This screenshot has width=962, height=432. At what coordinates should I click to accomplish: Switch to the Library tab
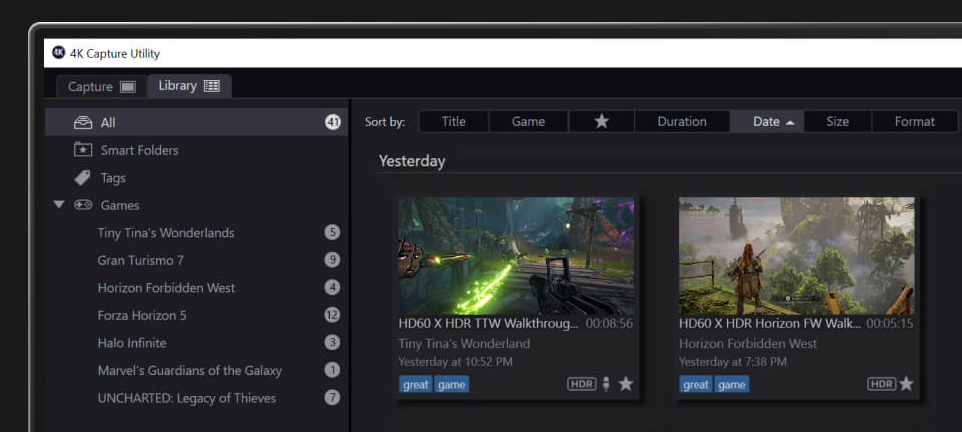click(189, 86)
